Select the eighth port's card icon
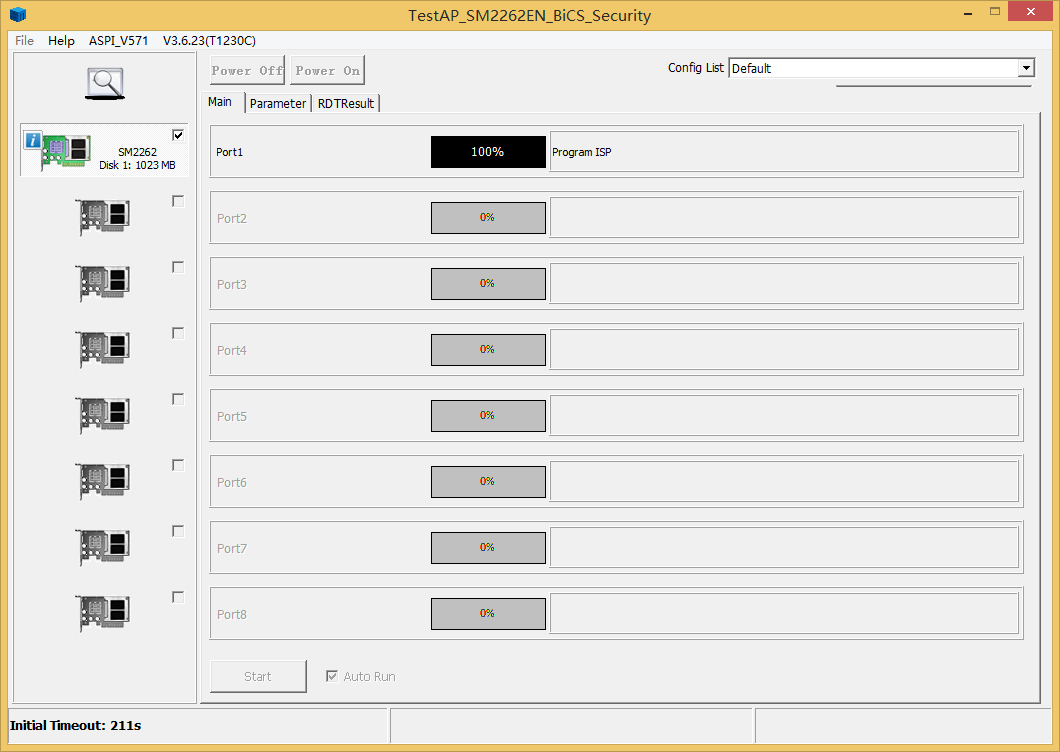Screen dimensions: 1060x752 pos(104,613)
